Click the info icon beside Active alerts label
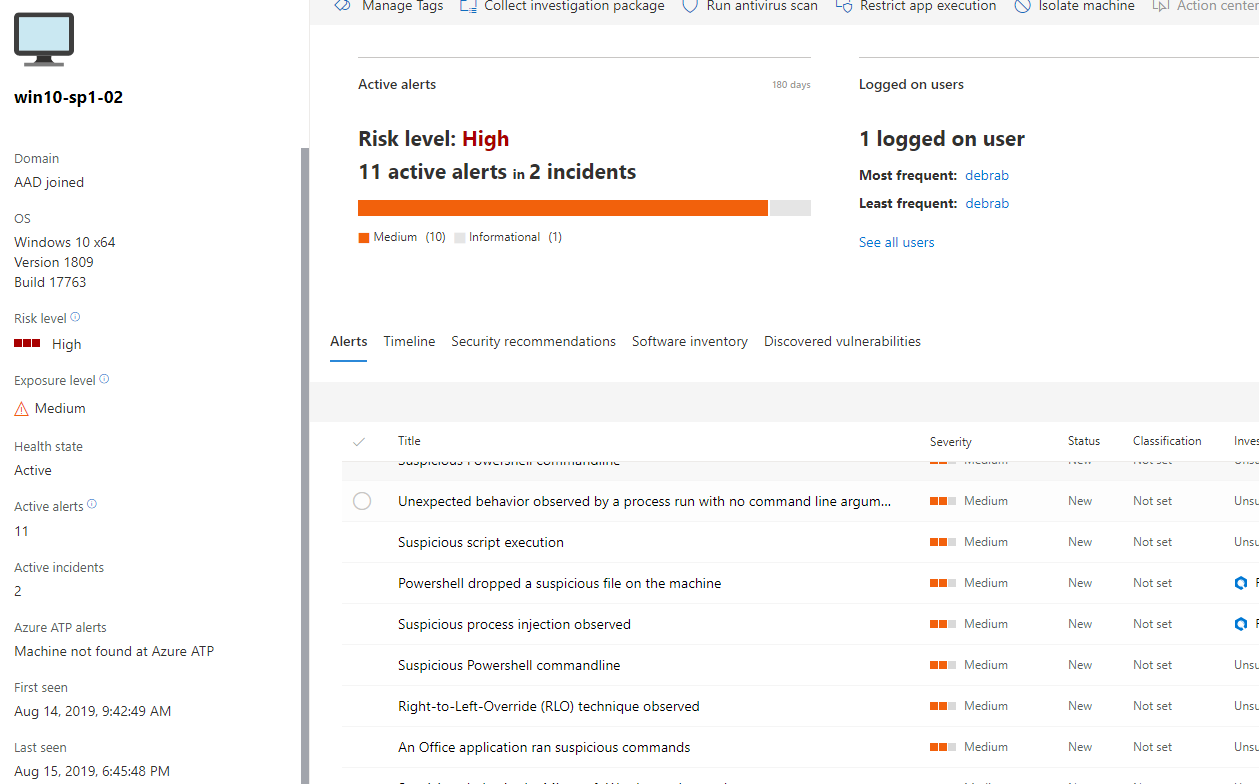1259x784 pixels. (x=92, y=505)
